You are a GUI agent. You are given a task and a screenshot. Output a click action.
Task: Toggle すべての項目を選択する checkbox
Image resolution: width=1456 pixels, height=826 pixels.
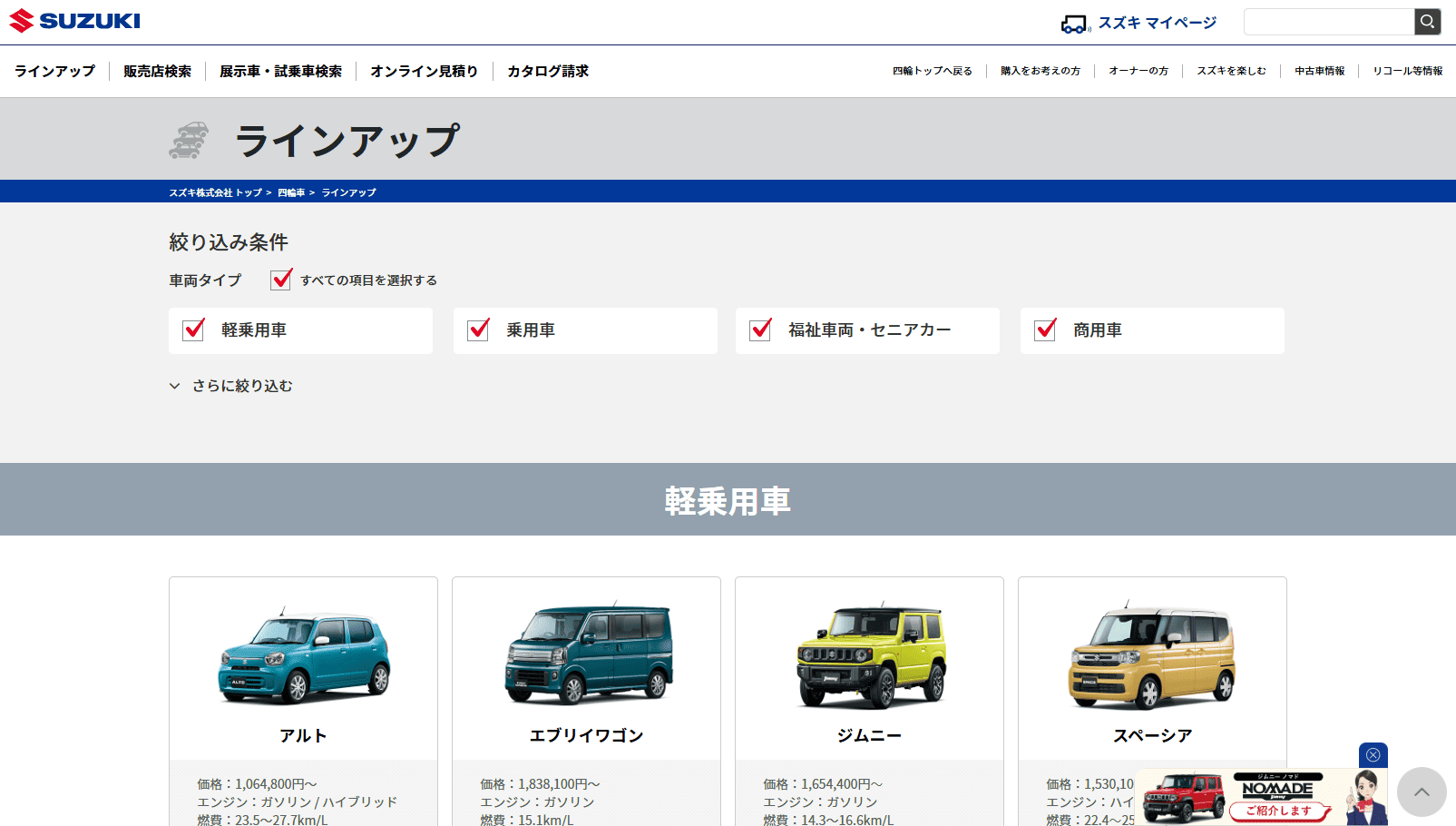281,280
